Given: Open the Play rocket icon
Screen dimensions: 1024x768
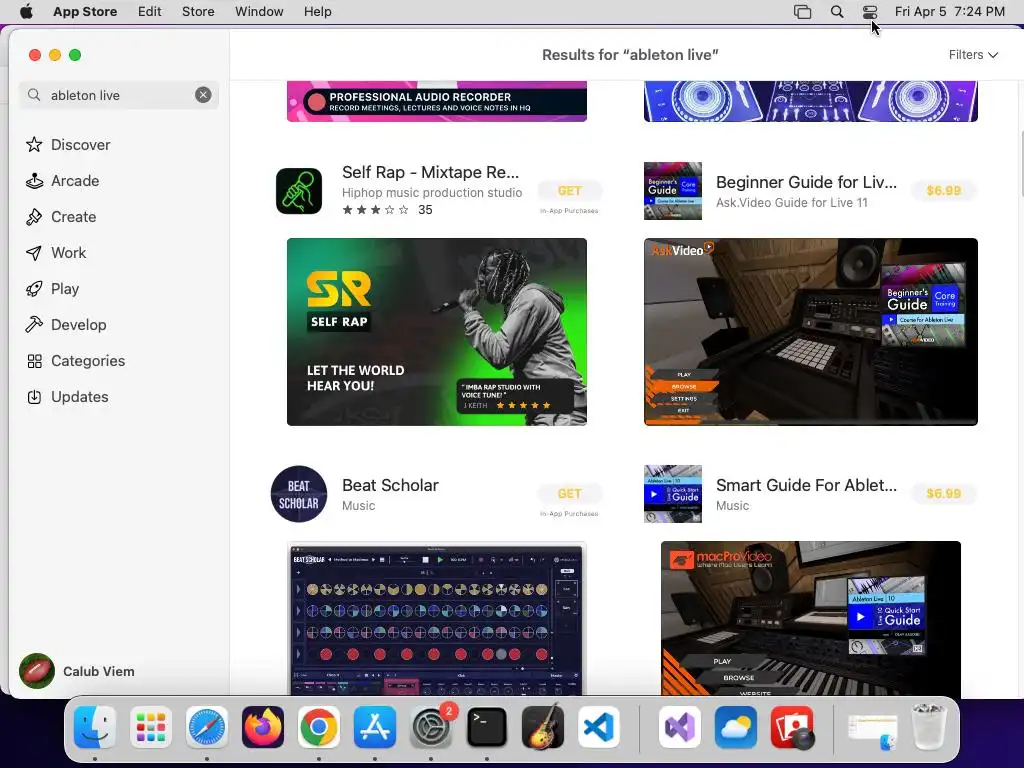Looking at the screenshot, I should [x=34, y=289].
